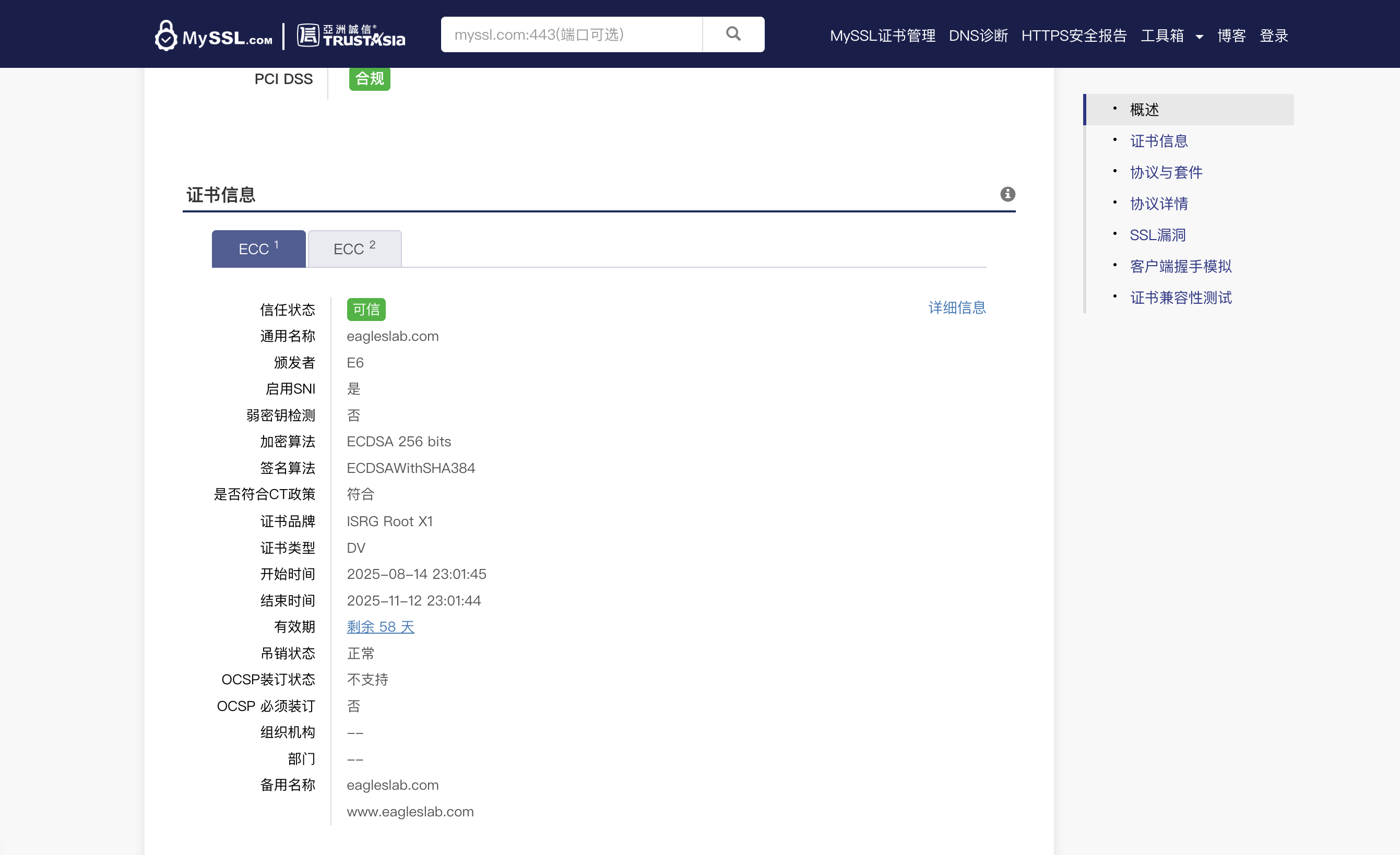Open MySSL证书管理 in the navigation
Image resolution: width=1400 pixels, height=855 pixels.
[x=882, y=36]
